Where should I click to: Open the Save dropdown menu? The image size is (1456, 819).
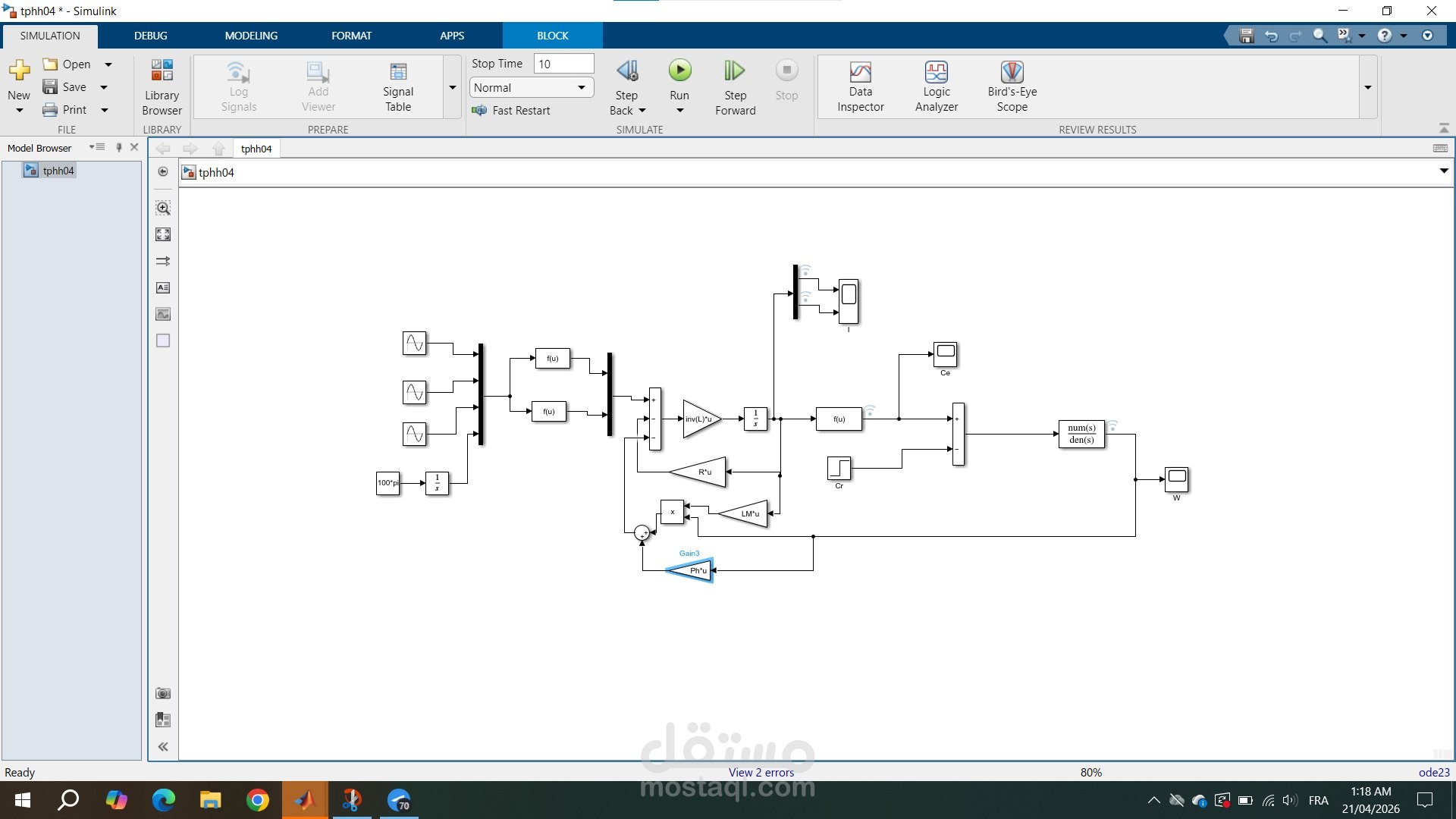[x=104, y=86]
